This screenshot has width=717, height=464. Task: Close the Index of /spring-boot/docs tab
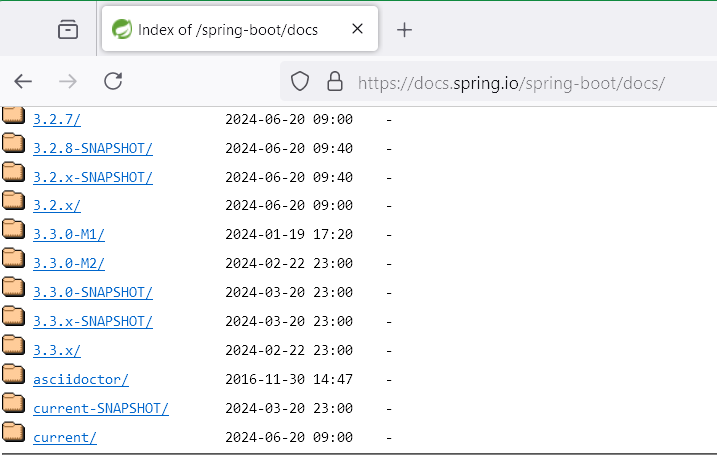[358, 29]
